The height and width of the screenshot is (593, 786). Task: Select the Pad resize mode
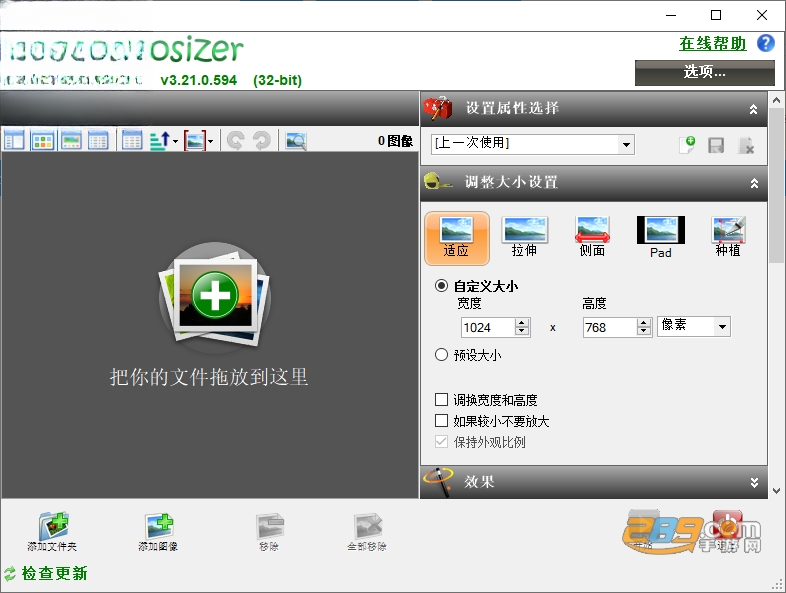661,238
